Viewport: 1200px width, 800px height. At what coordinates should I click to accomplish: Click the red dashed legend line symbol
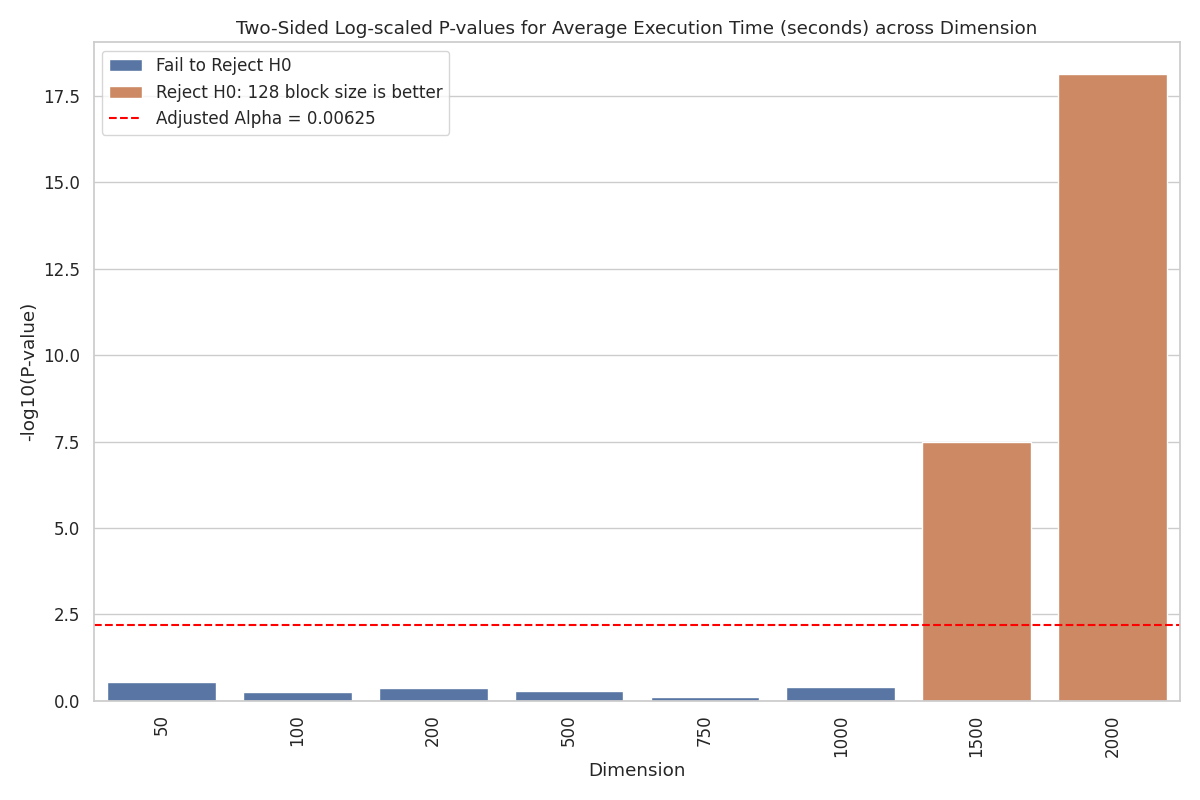pyautogui.click(x=126, y=117)
